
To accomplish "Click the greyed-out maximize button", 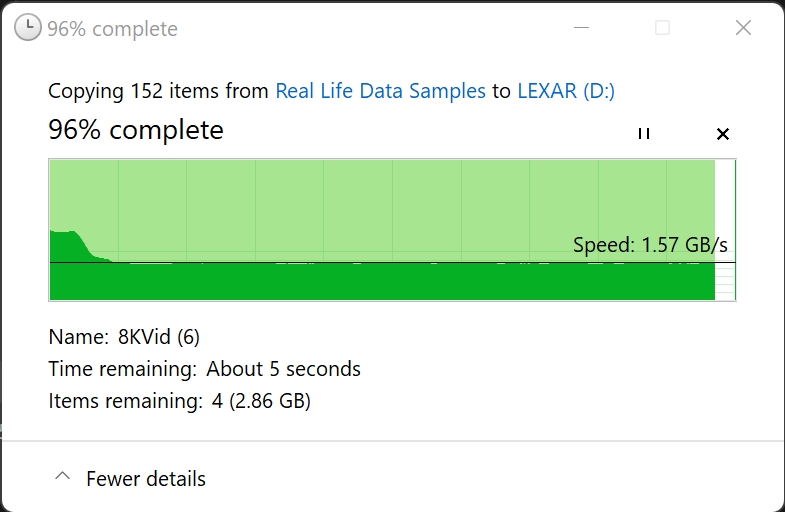I will click(x=662, y=28).
